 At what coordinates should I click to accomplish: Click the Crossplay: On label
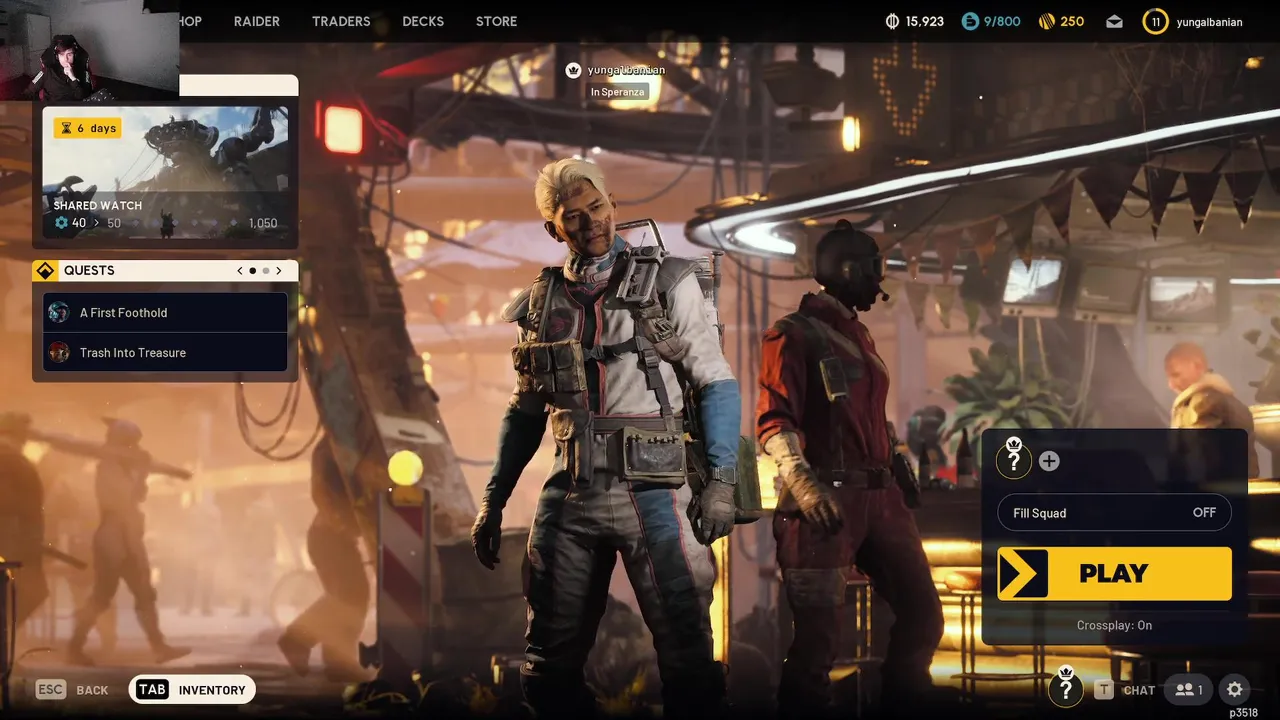[x=1114, y=625]
